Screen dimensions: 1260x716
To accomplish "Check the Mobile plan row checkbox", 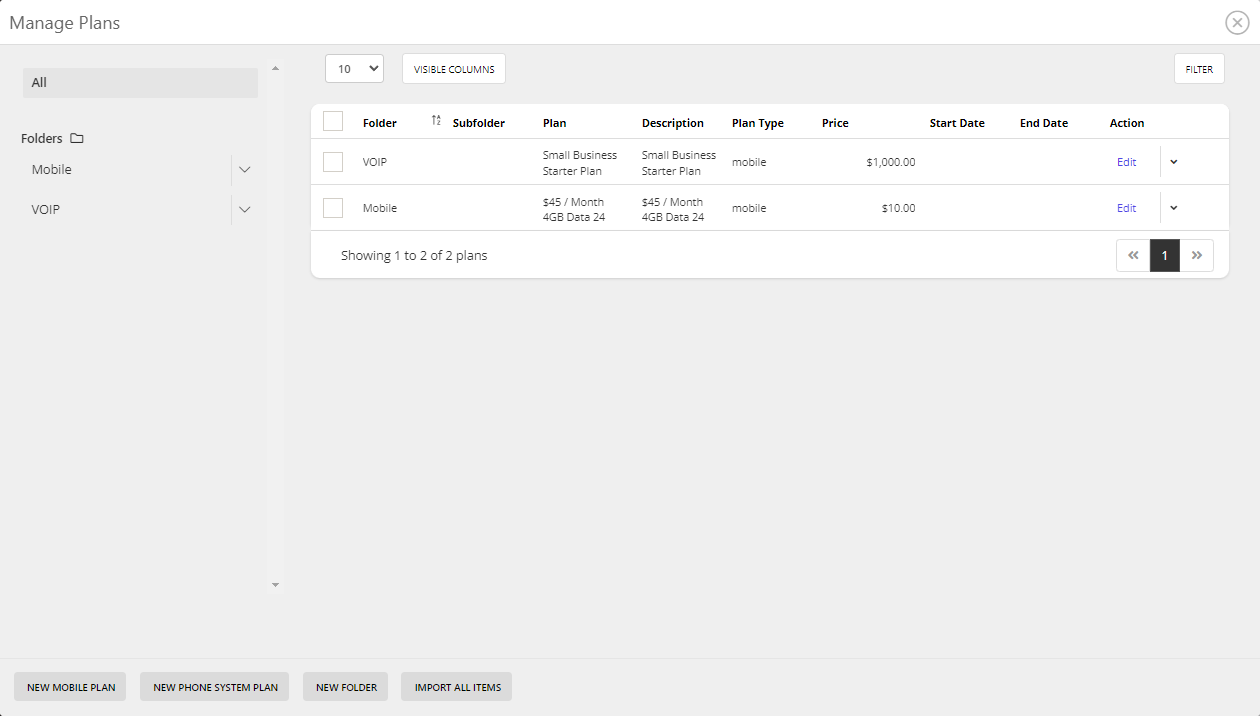I will click(x=333, y=208).
